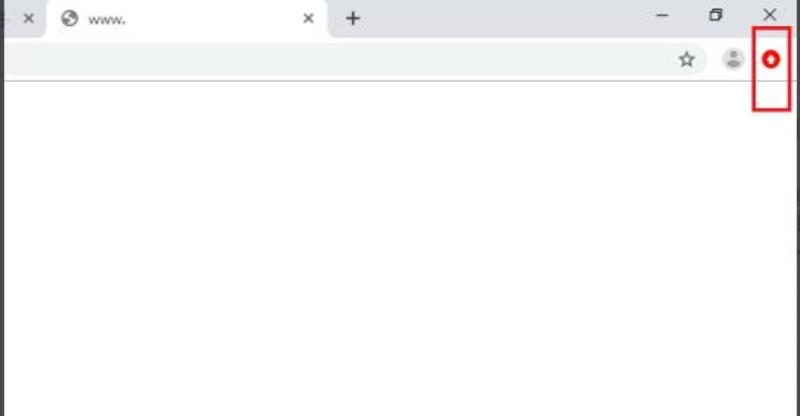The image size is (800, 416).
Task: Click the dark left edge of the browser window
Action: tap(2, 245)
